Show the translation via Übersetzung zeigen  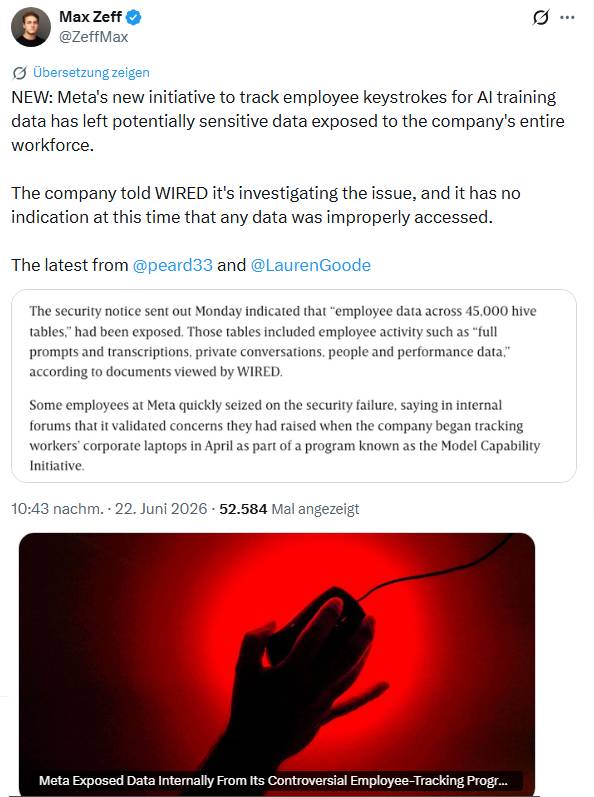pos(91,73)
